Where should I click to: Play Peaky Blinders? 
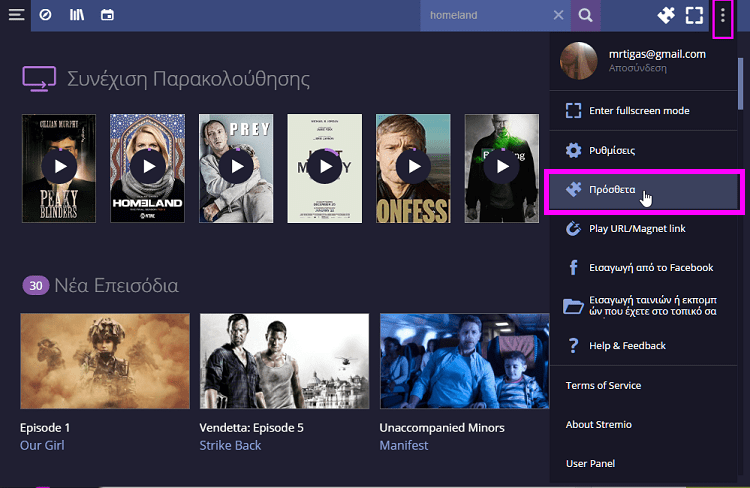59,168
